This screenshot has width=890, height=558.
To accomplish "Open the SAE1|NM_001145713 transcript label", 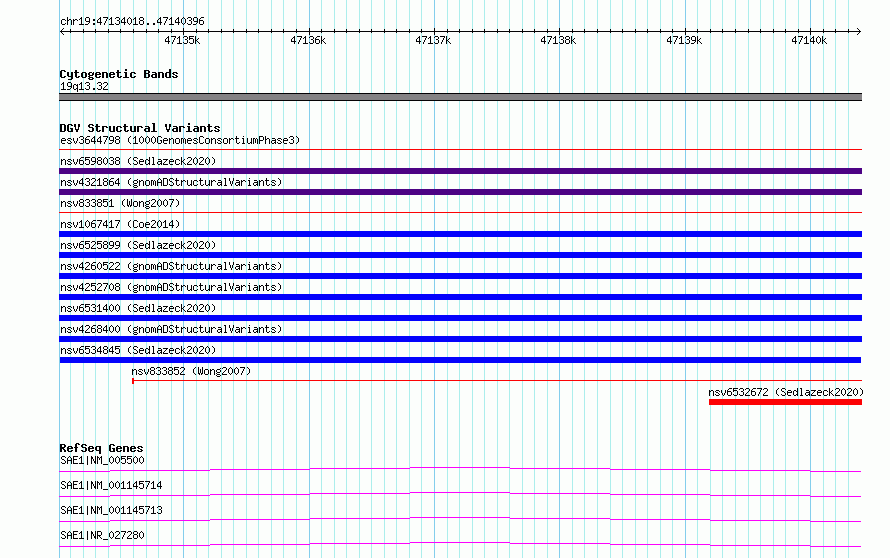I will [x=111, y=510].
